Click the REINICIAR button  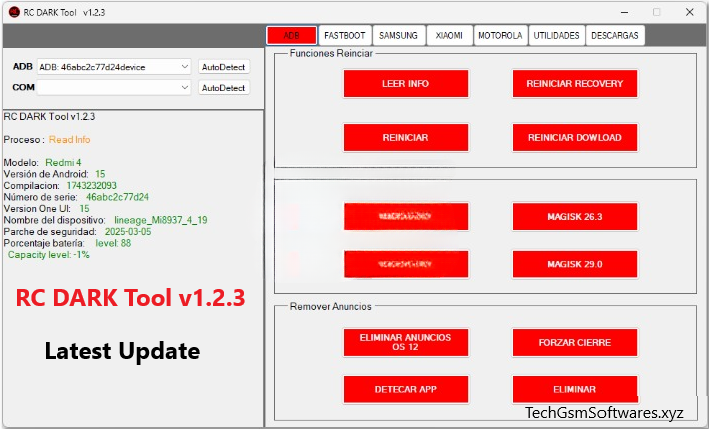click(406, 137)
